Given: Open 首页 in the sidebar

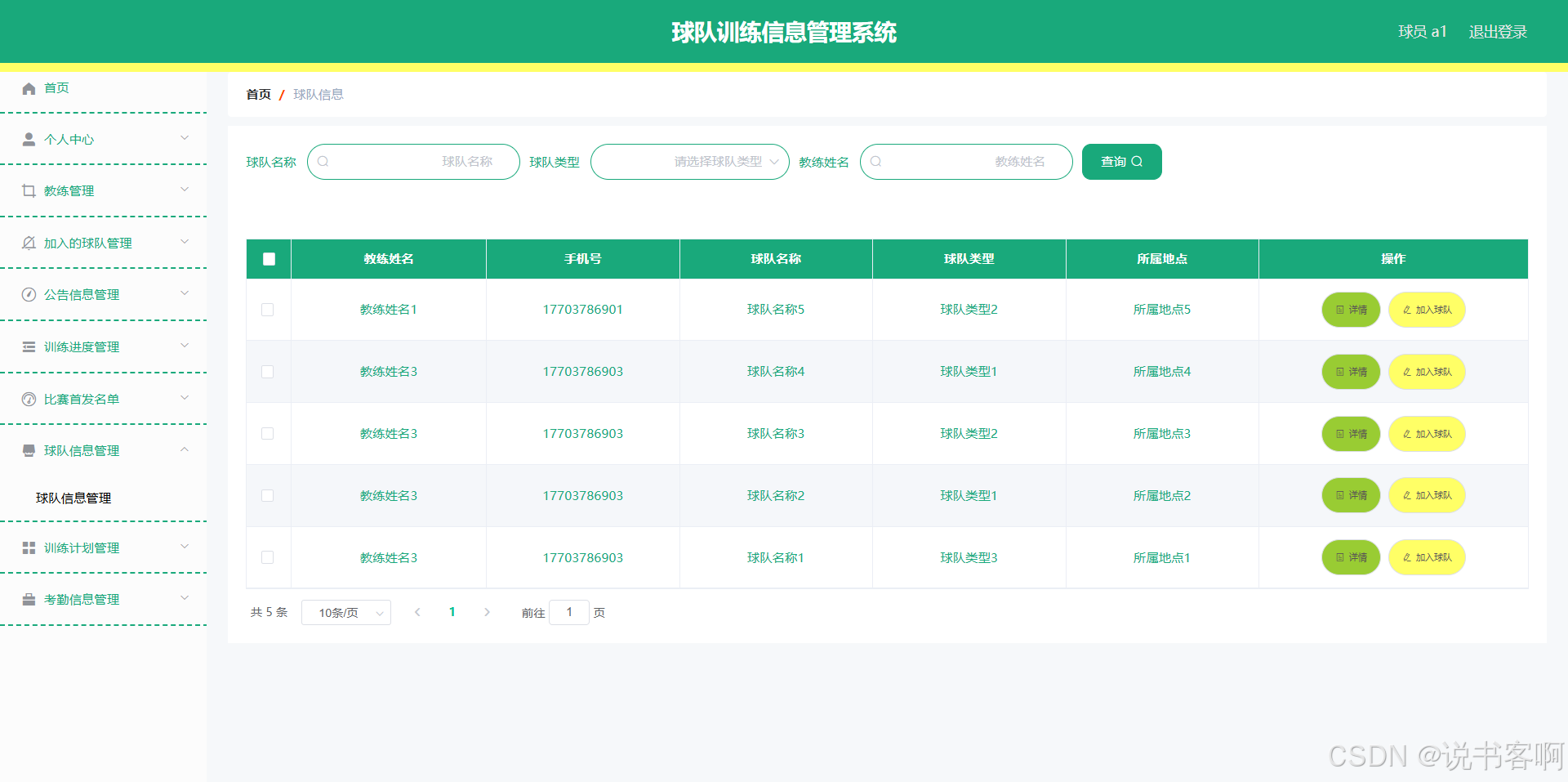Looking at the screenshot, I should coord(104,88).
